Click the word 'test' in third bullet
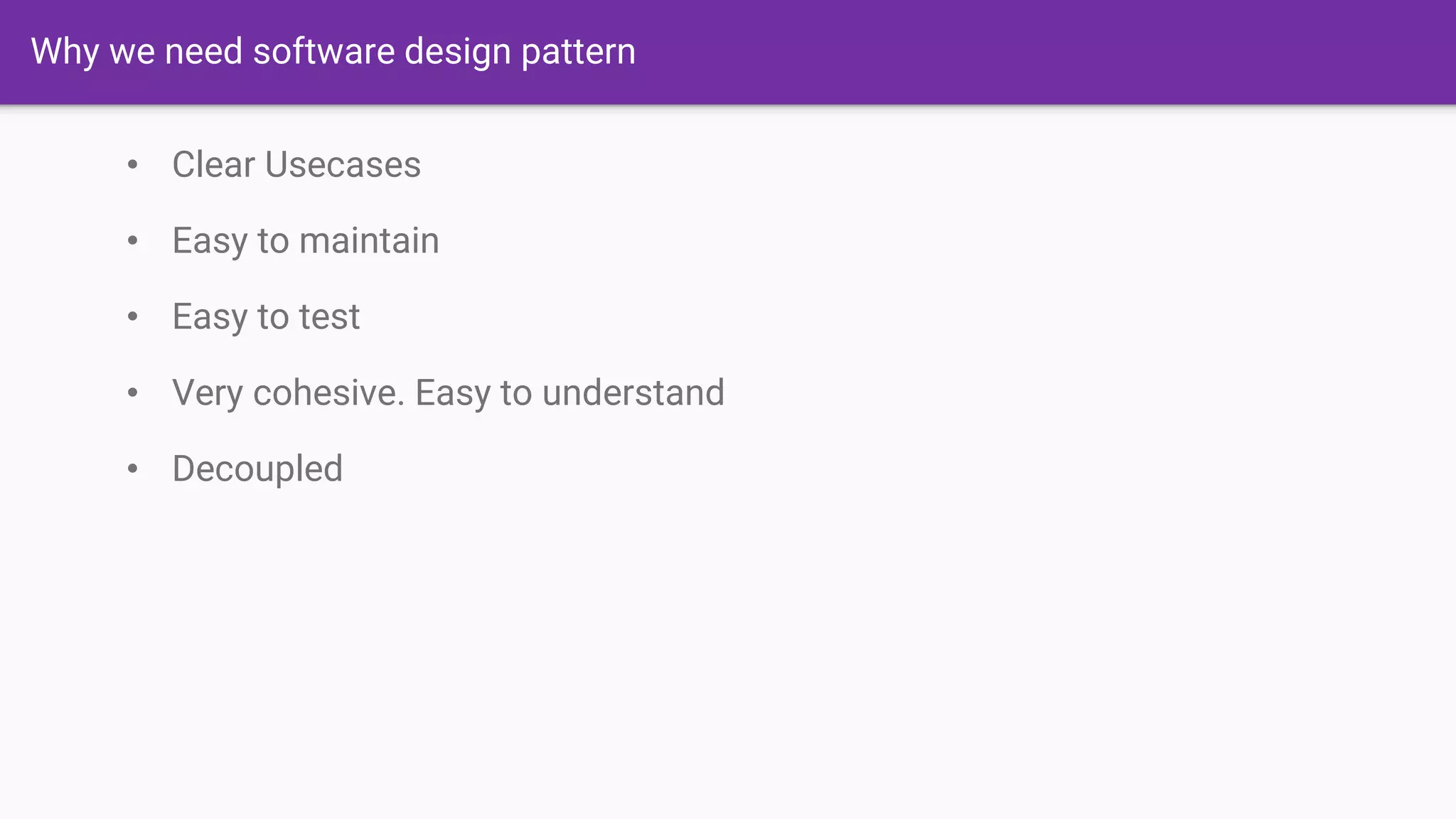Screen dimensions: 1456x819 329,316
